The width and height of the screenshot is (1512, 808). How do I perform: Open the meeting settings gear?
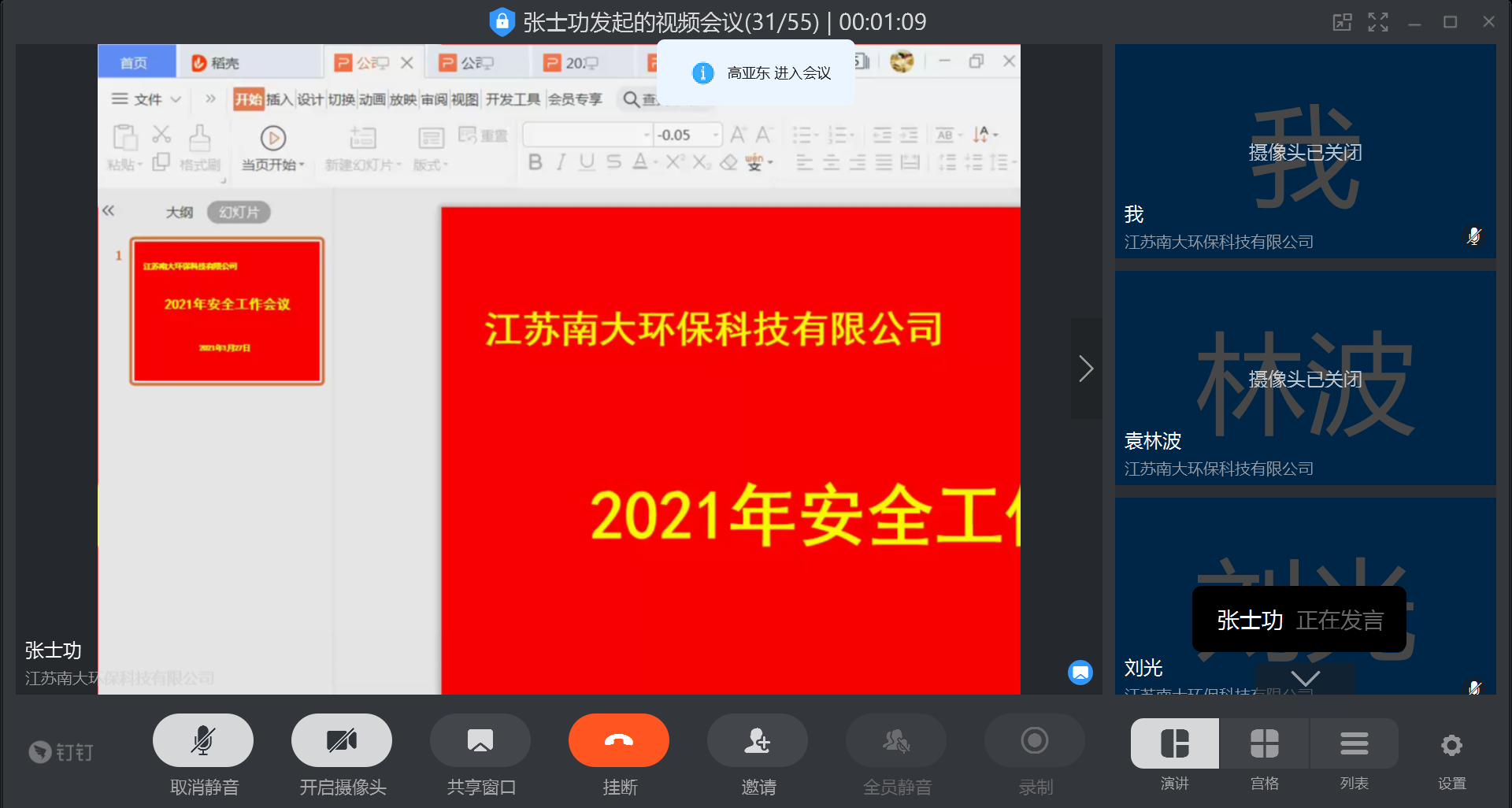click(1451, 745)
